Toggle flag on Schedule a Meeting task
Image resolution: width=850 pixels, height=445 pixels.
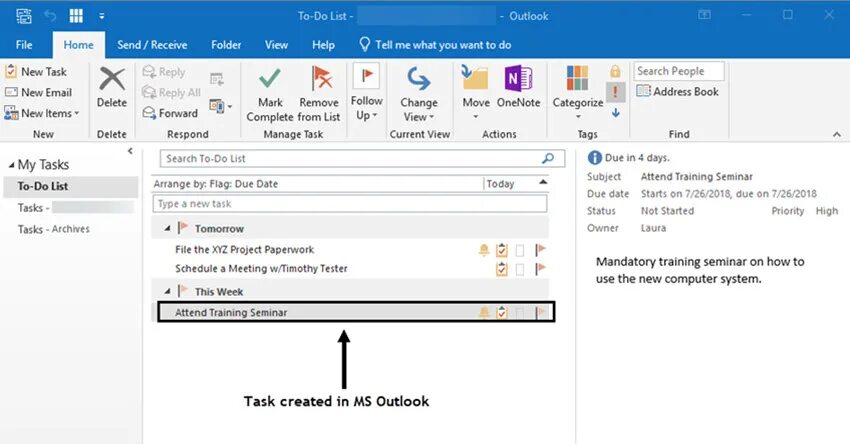point(540,269)
